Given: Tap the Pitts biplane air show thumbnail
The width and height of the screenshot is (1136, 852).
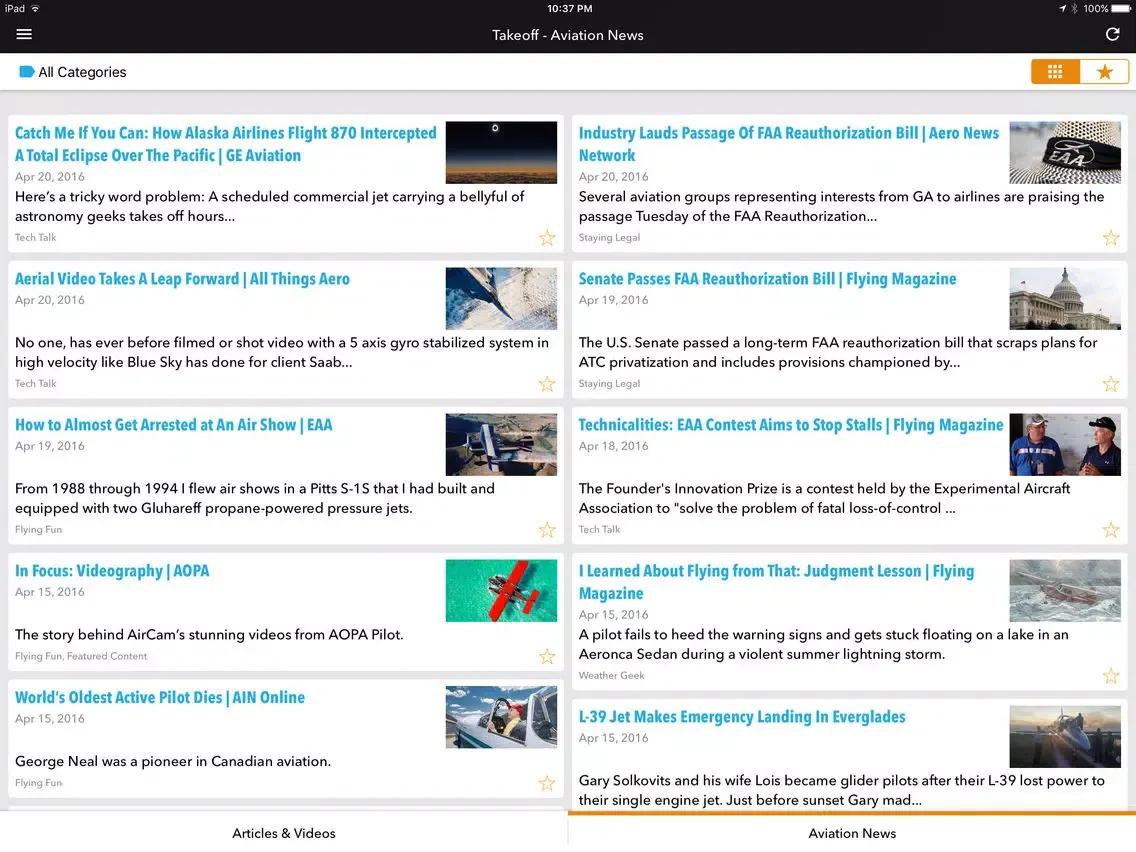Looking at the screenshot, I should (x=501, y=444).
